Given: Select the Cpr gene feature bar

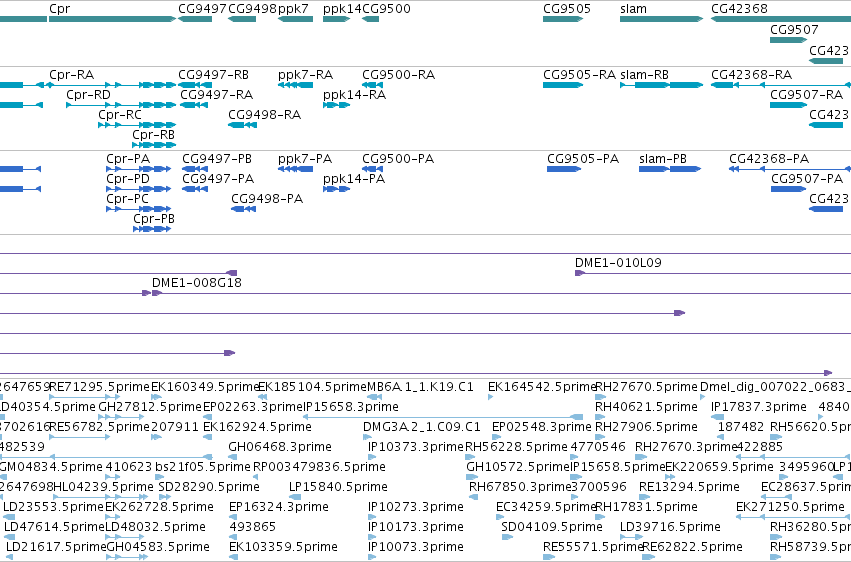Looking at the screenshot, I should 112,19.
